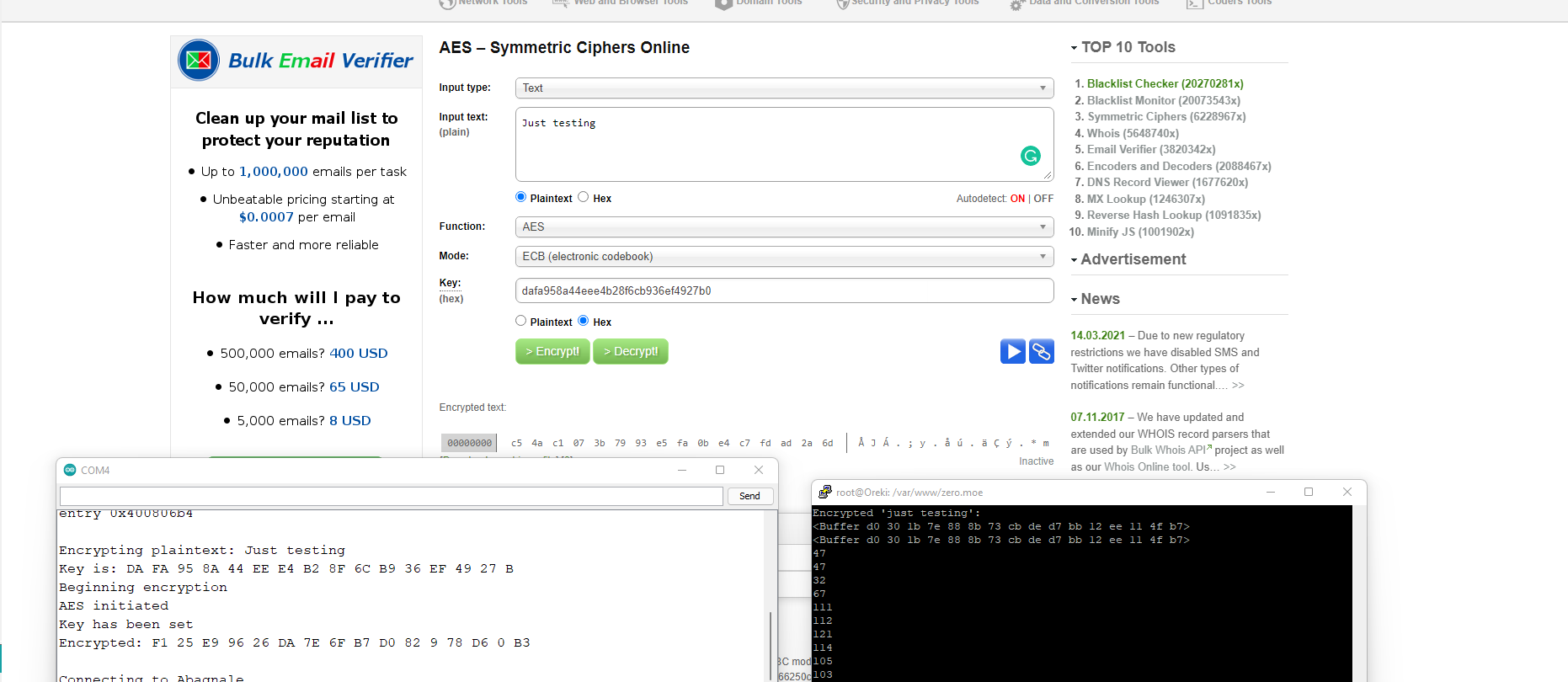1568x682 pixels.
Task: Click the 400 USD pricing link
Action: pos(359,353)
